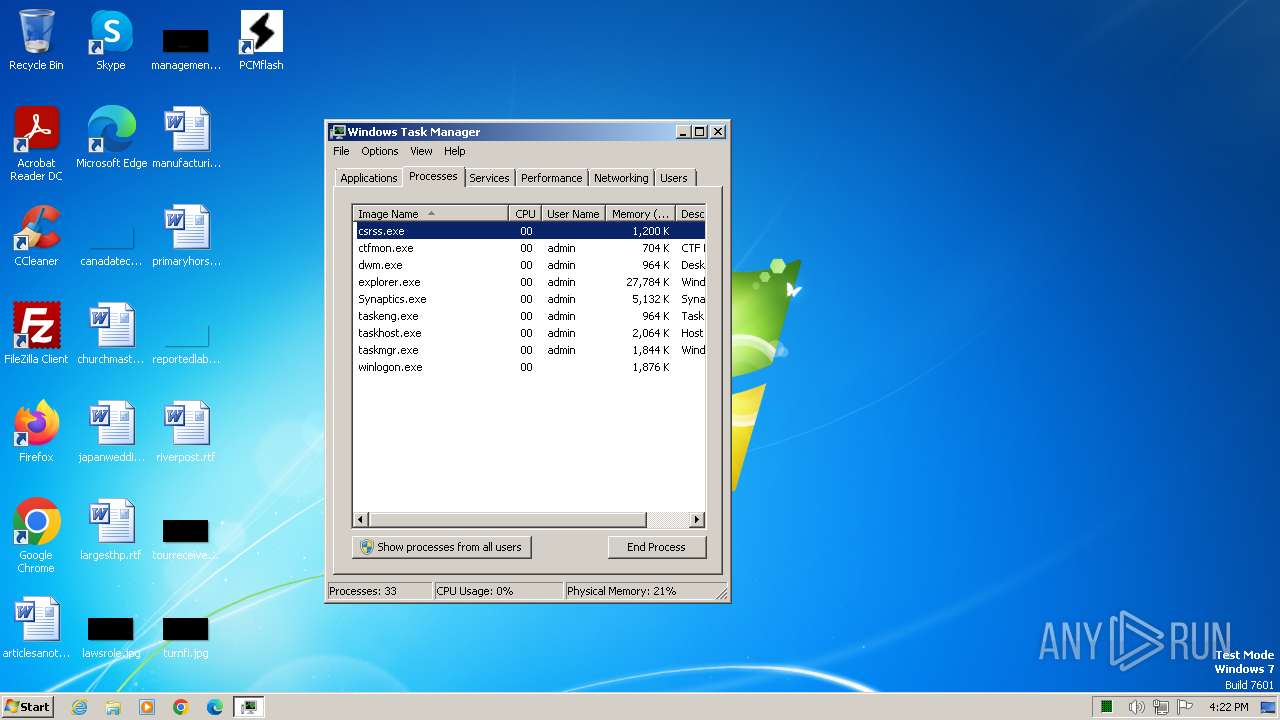The height and width of the screenshot is (720, 1280).
Task: Click the volume speaker tray icon
Action: (1137, 707)
